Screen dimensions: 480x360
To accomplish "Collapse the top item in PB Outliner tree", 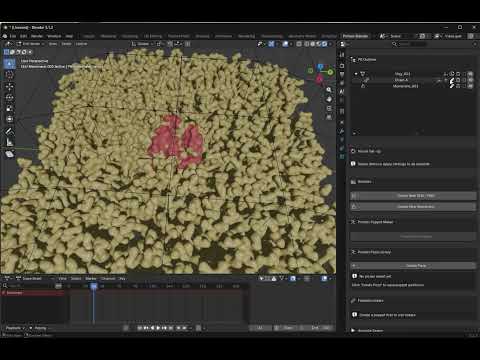I will (356, 74).
